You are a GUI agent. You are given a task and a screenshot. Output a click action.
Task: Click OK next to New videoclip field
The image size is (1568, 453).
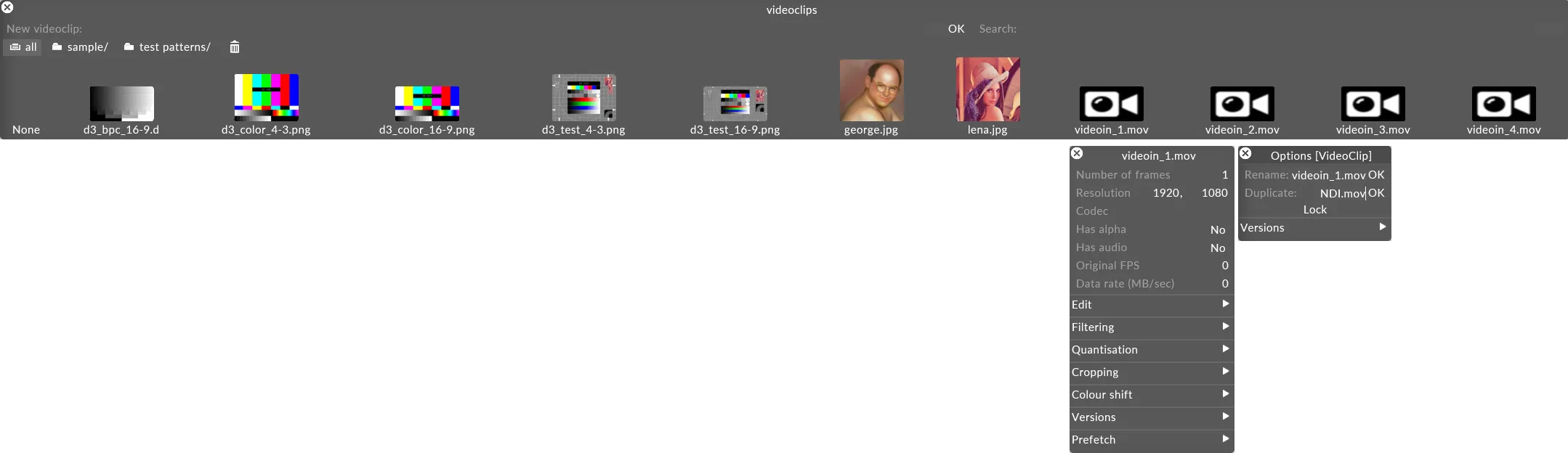956,29
